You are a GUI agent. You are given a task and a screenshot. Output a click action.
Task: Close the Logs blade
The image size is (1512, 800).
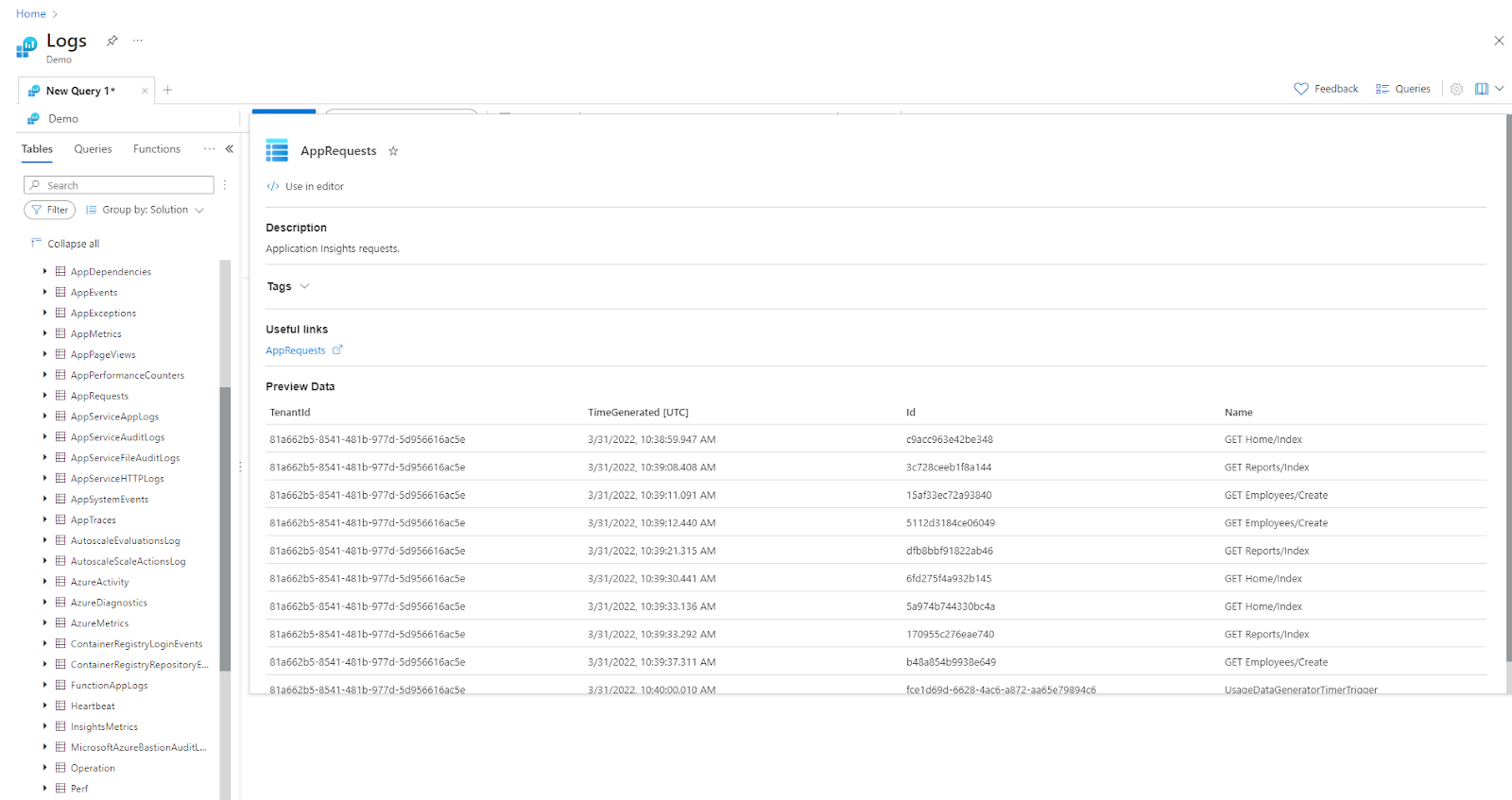pos(1499,41)
